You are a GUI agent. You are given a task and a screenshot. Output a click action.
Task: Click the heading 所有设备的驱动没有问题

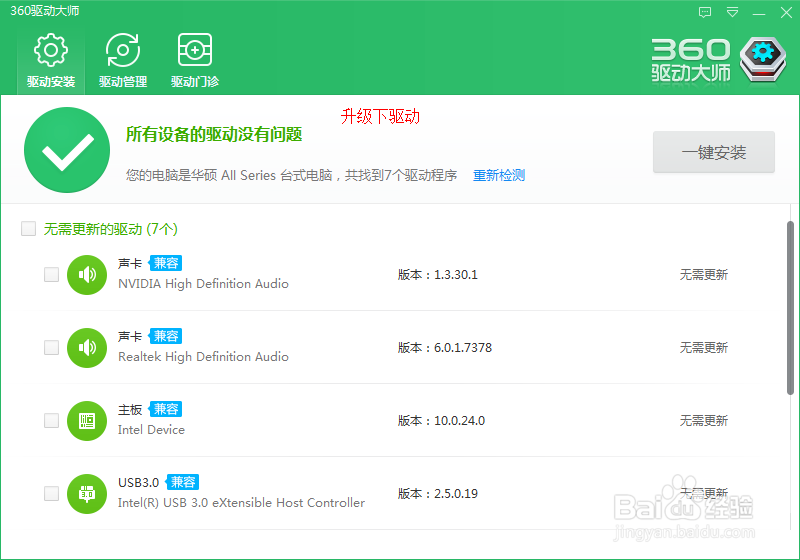(214, 135)
